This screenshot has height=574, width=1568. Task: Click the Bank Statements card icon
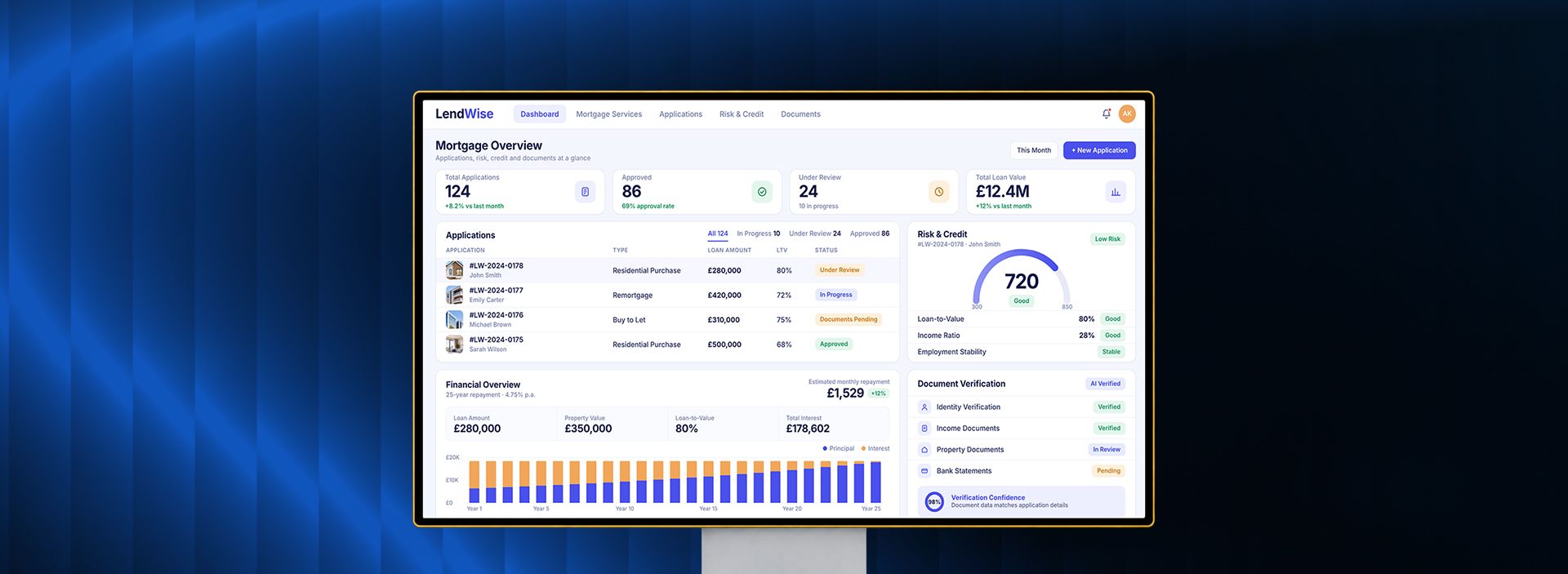[924, 471]
